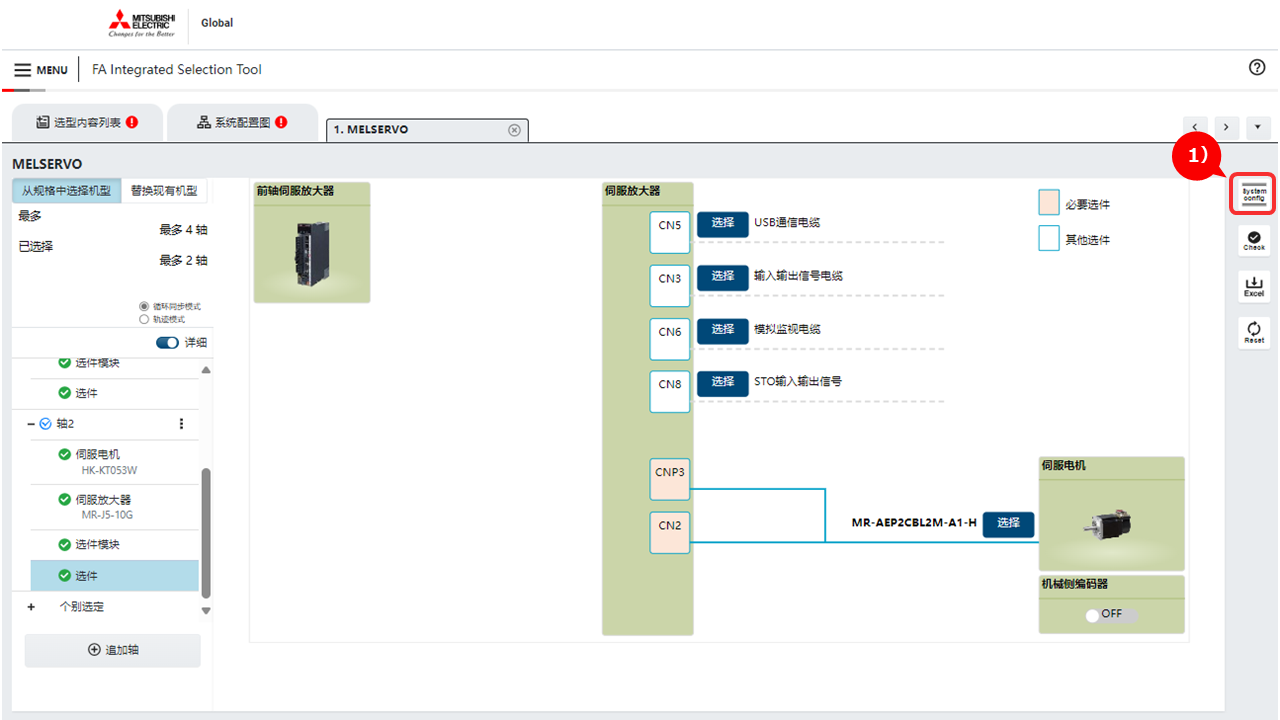Click the CN3 connector box
This screenshot has height=720, width=1280.
click(670, 286)
